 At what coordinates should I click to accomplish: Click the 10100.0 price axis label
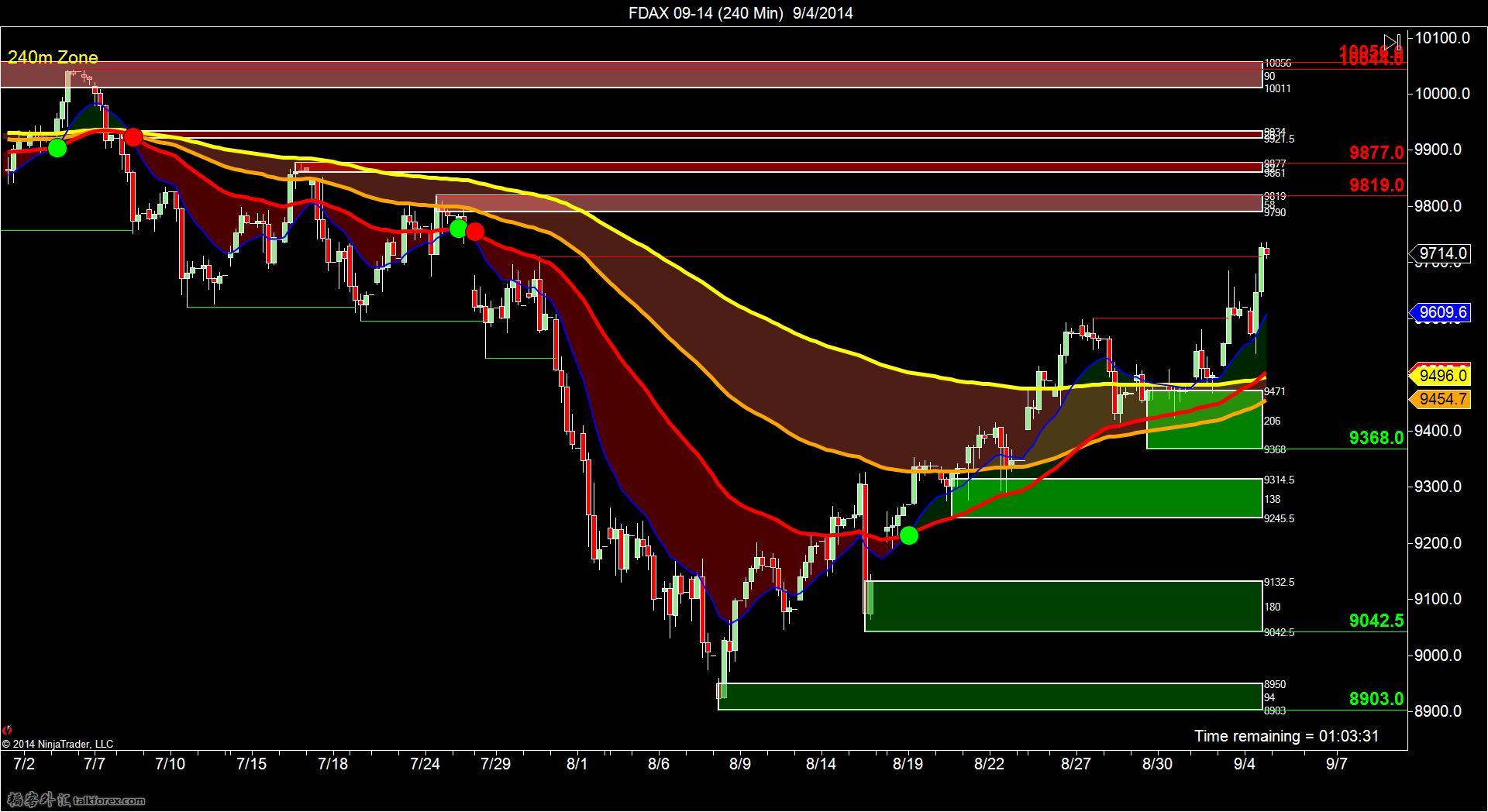1442,38
